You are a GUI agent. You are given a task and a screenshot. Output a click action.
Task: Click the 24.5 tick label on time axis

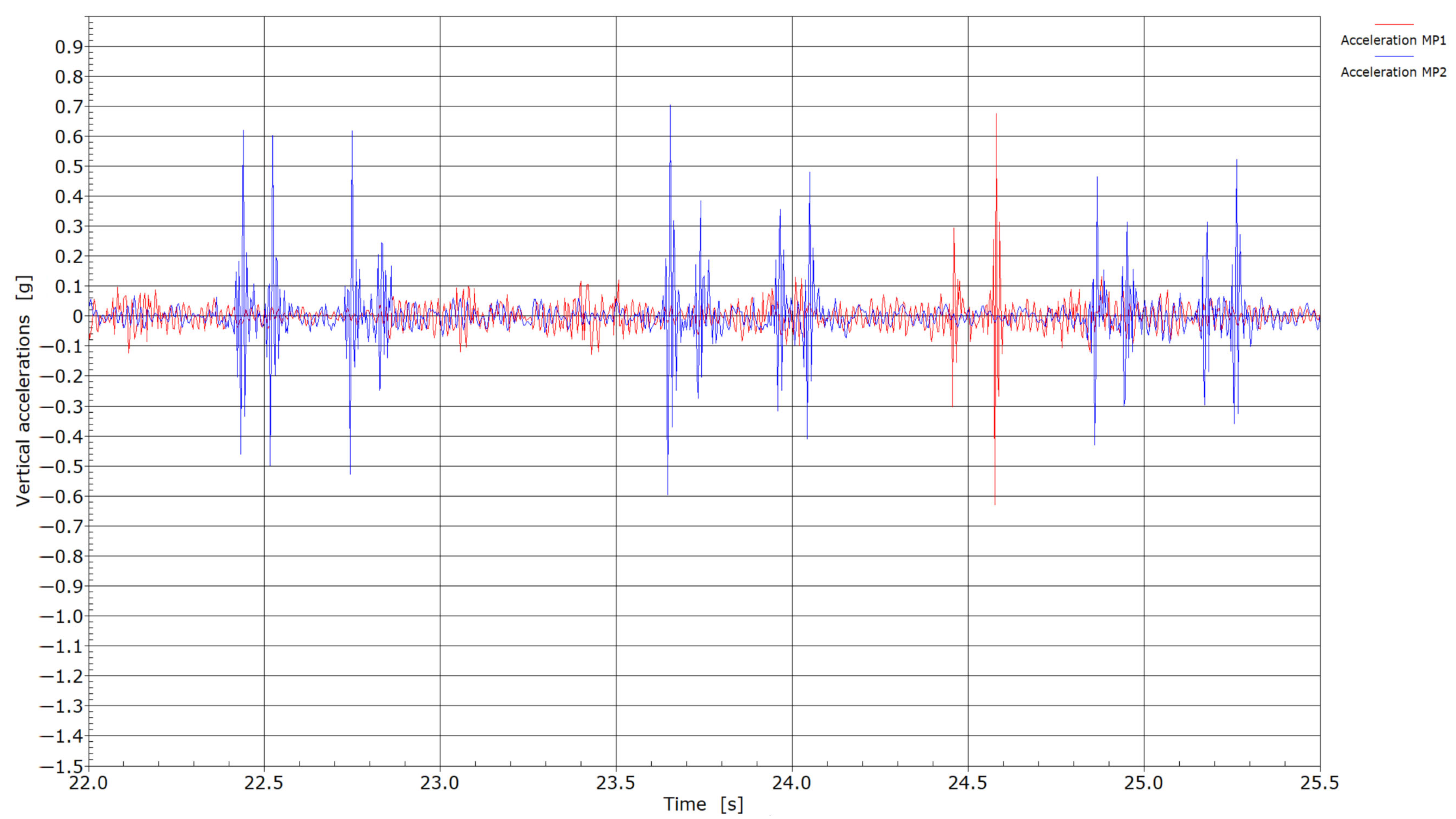[968, 783]
